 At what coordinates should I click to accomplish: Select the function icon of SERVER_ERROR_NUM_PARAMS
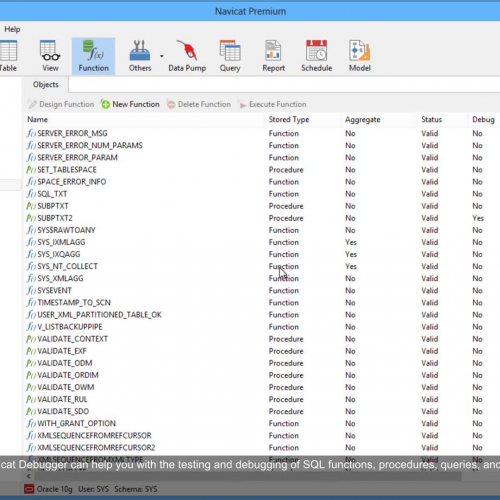coord(31,145)
